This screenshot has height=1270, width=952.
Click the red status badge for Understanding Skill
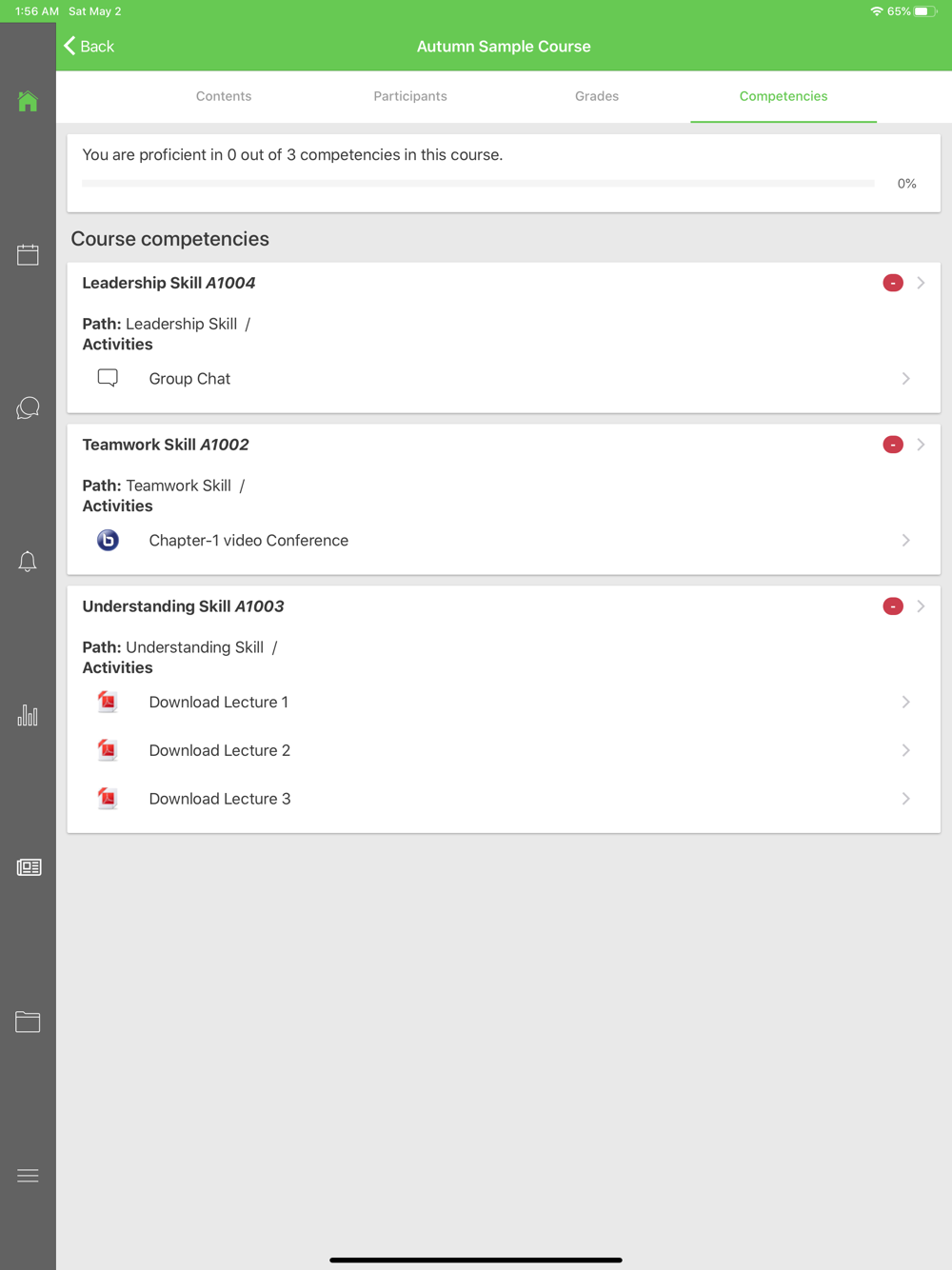[893, 606]
